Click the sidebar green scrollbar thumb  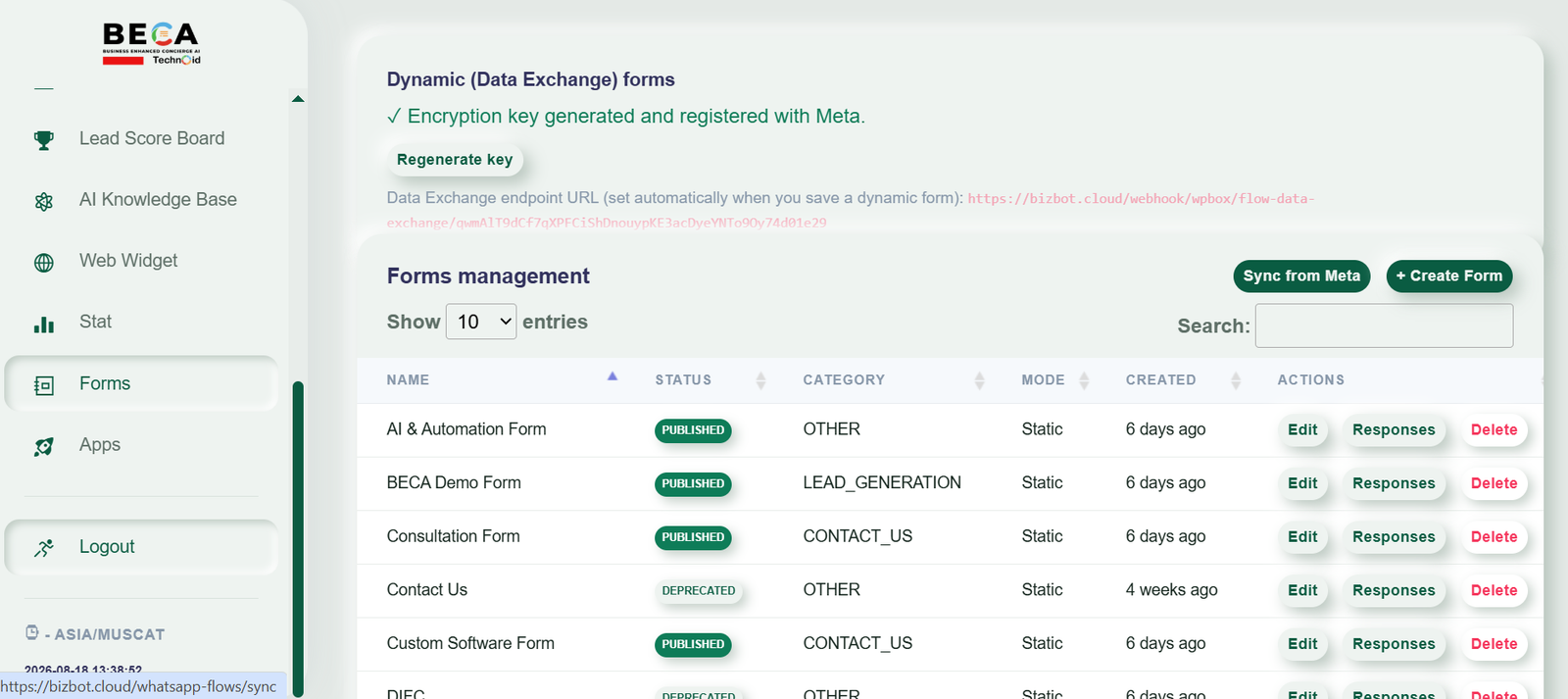click(298, 538)
